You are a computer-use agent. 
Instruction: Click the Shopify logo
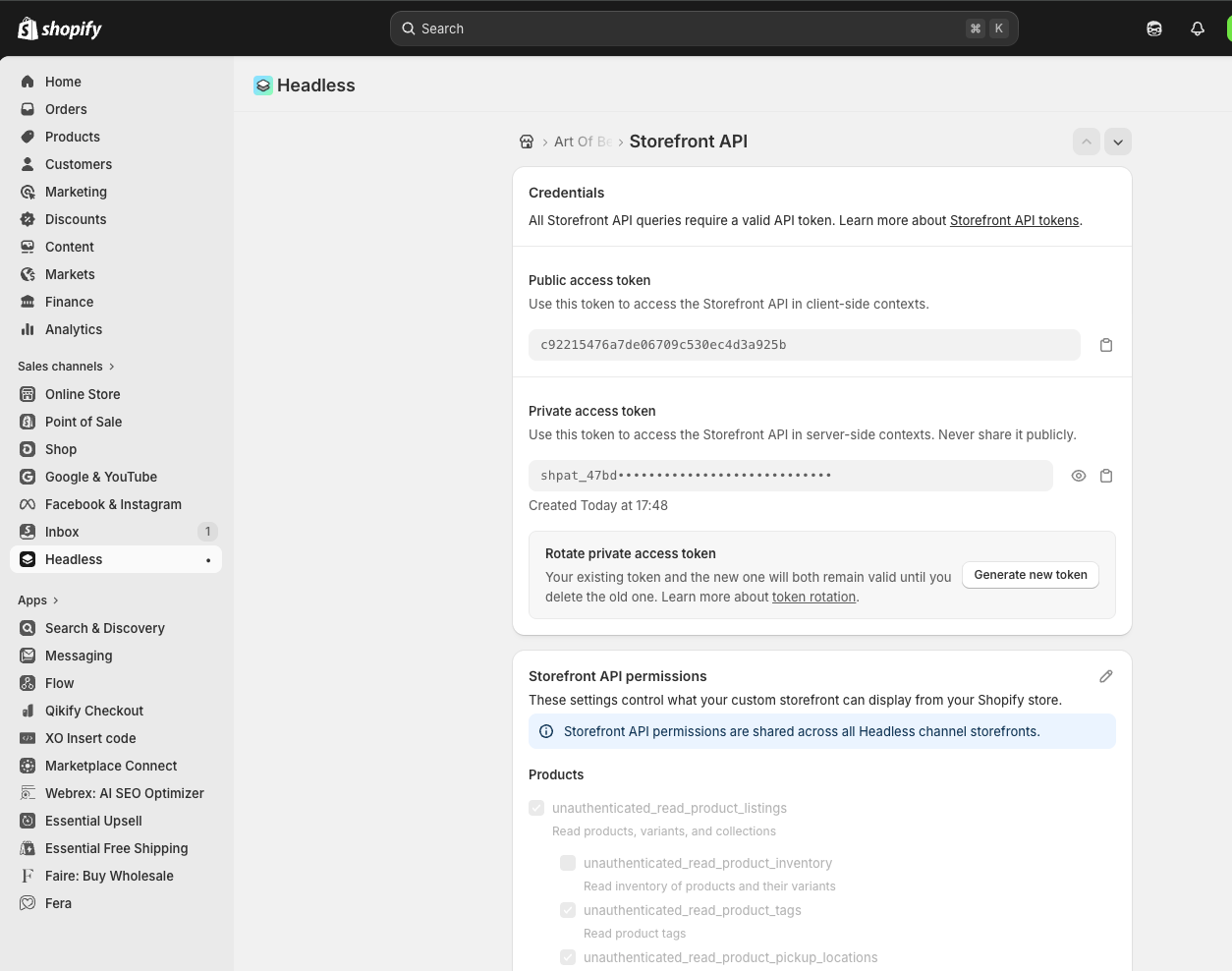pyautogui.click(x=60, y=29)
